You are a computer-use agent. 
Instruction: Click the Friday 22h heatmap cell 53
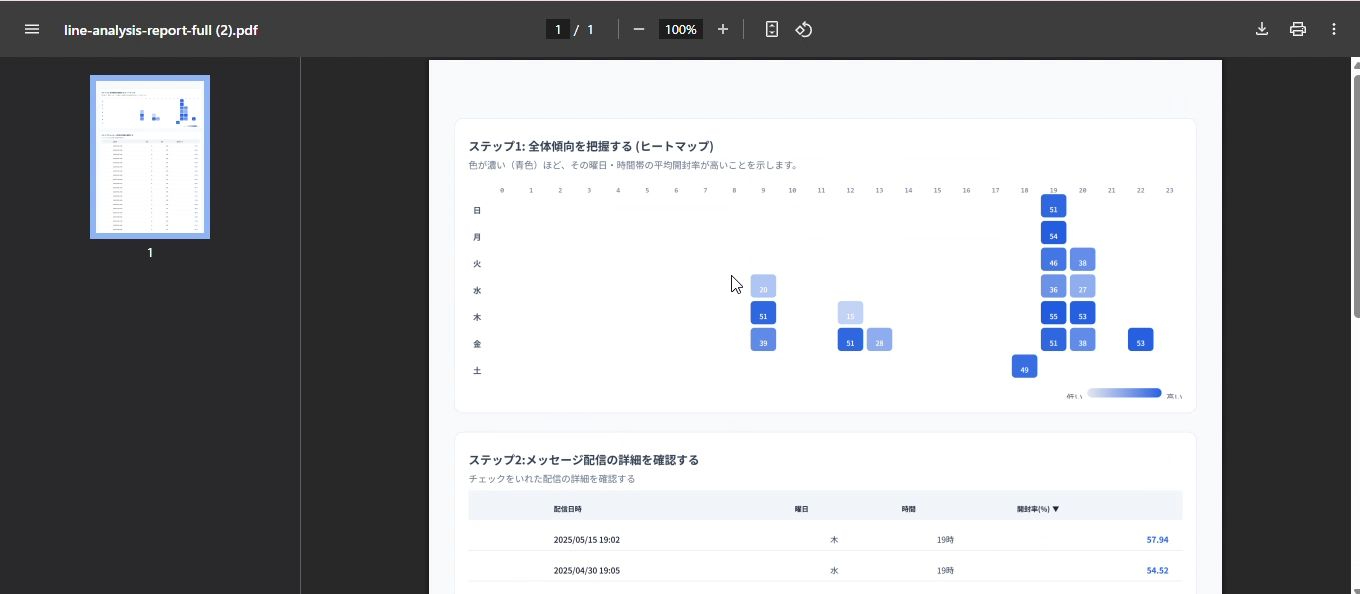pos(1140,340)
